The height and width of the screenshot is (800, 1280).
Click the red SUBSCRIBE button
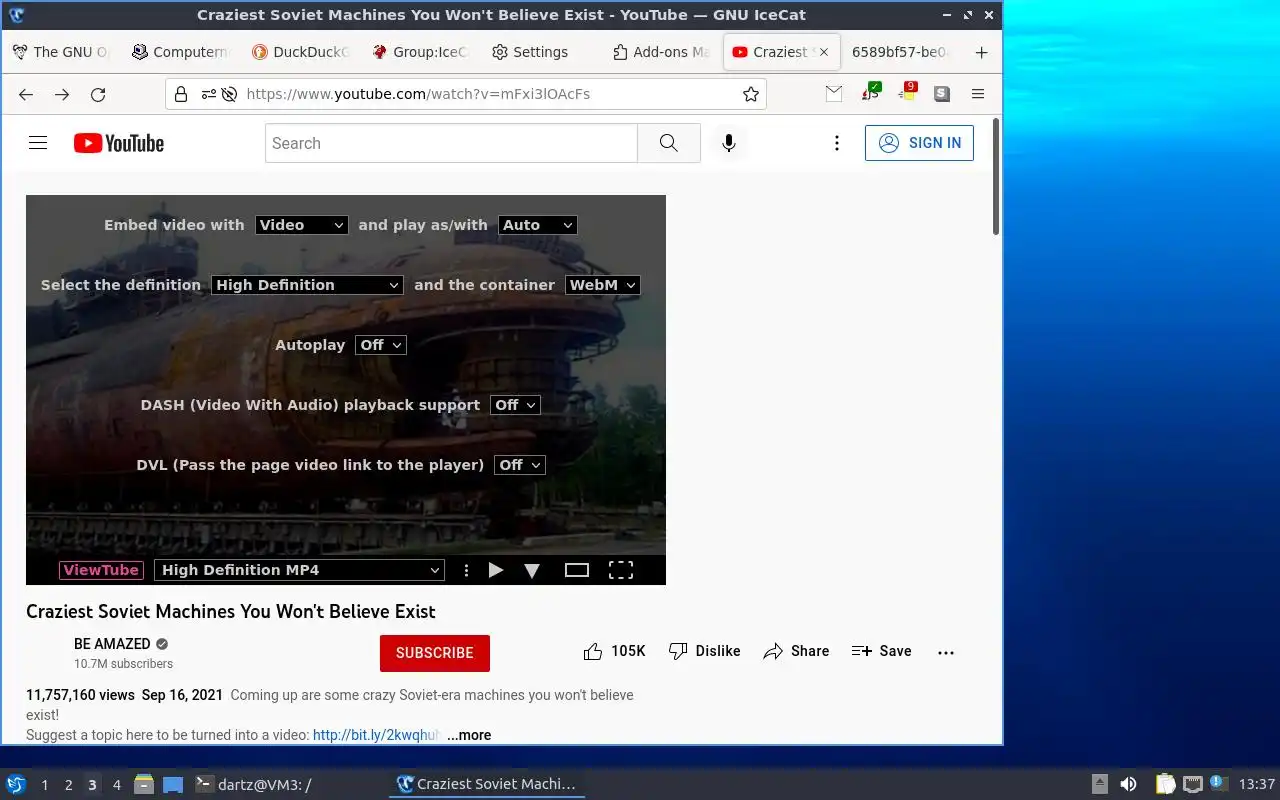(x=435, y=653)
